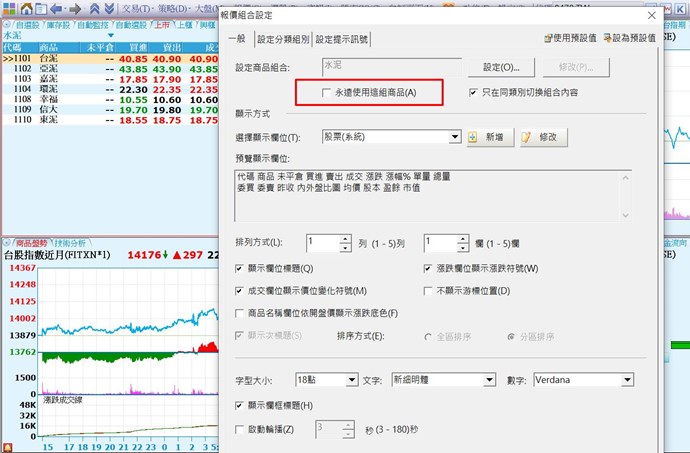Click 使用預設值 (use defaults) icon button
The image size is (690, 453).
(x=570, y=38)
